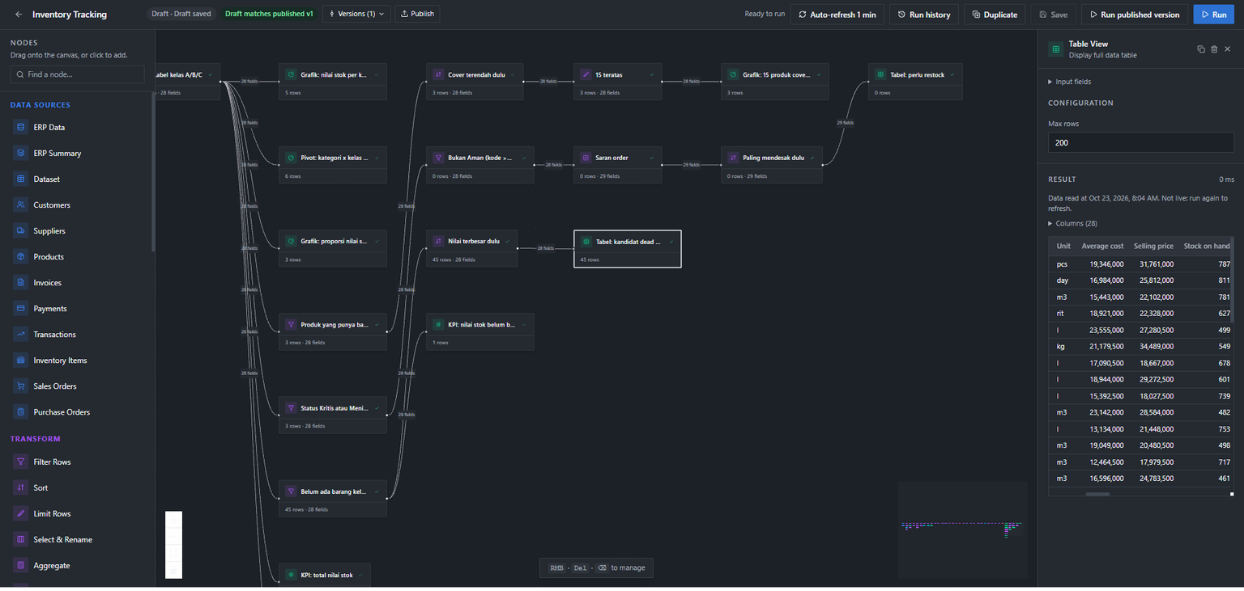This screenshot has width=1244, height=591.
Task: Add the Invoices data source
Action: tap(77, 283)
